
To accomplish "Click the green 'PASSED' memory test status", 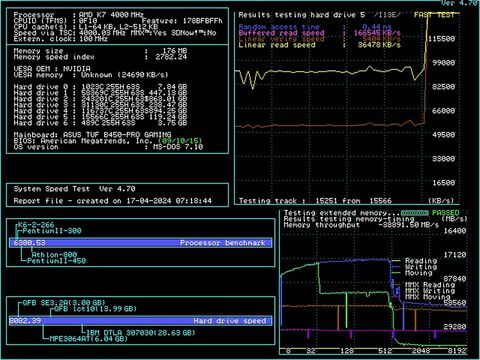I will point(446,213).
